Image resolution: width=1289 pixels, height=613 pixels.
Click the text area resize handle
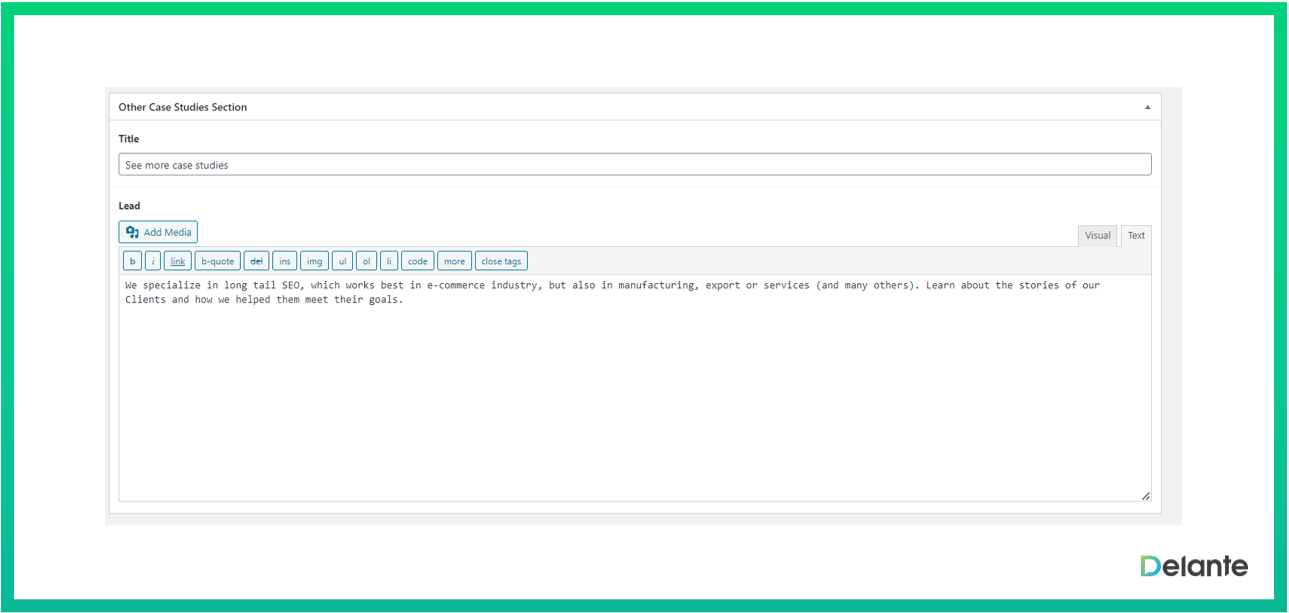click(x=1145, y=496)
